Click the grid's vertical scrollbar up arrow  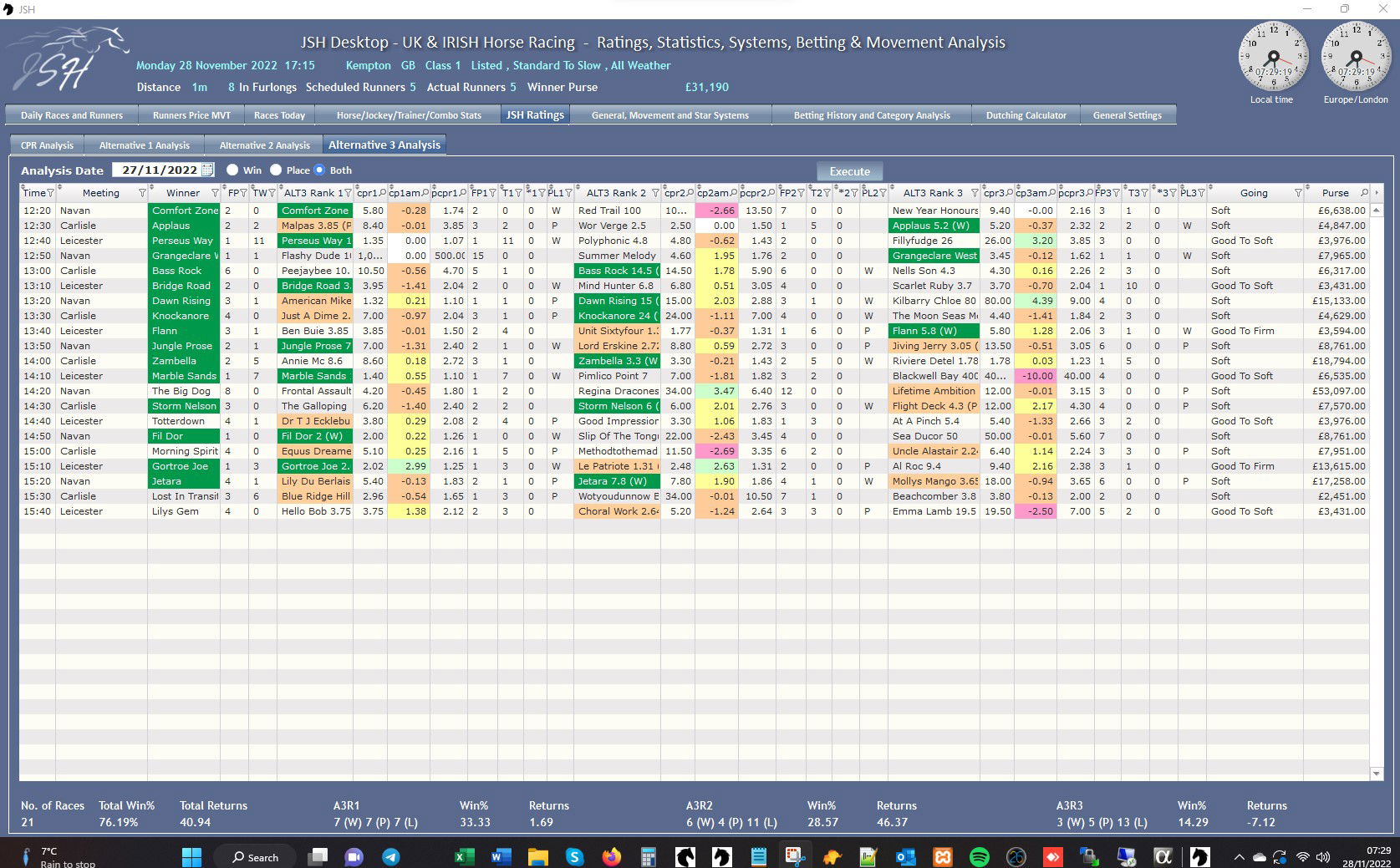tap(1377, 211)
